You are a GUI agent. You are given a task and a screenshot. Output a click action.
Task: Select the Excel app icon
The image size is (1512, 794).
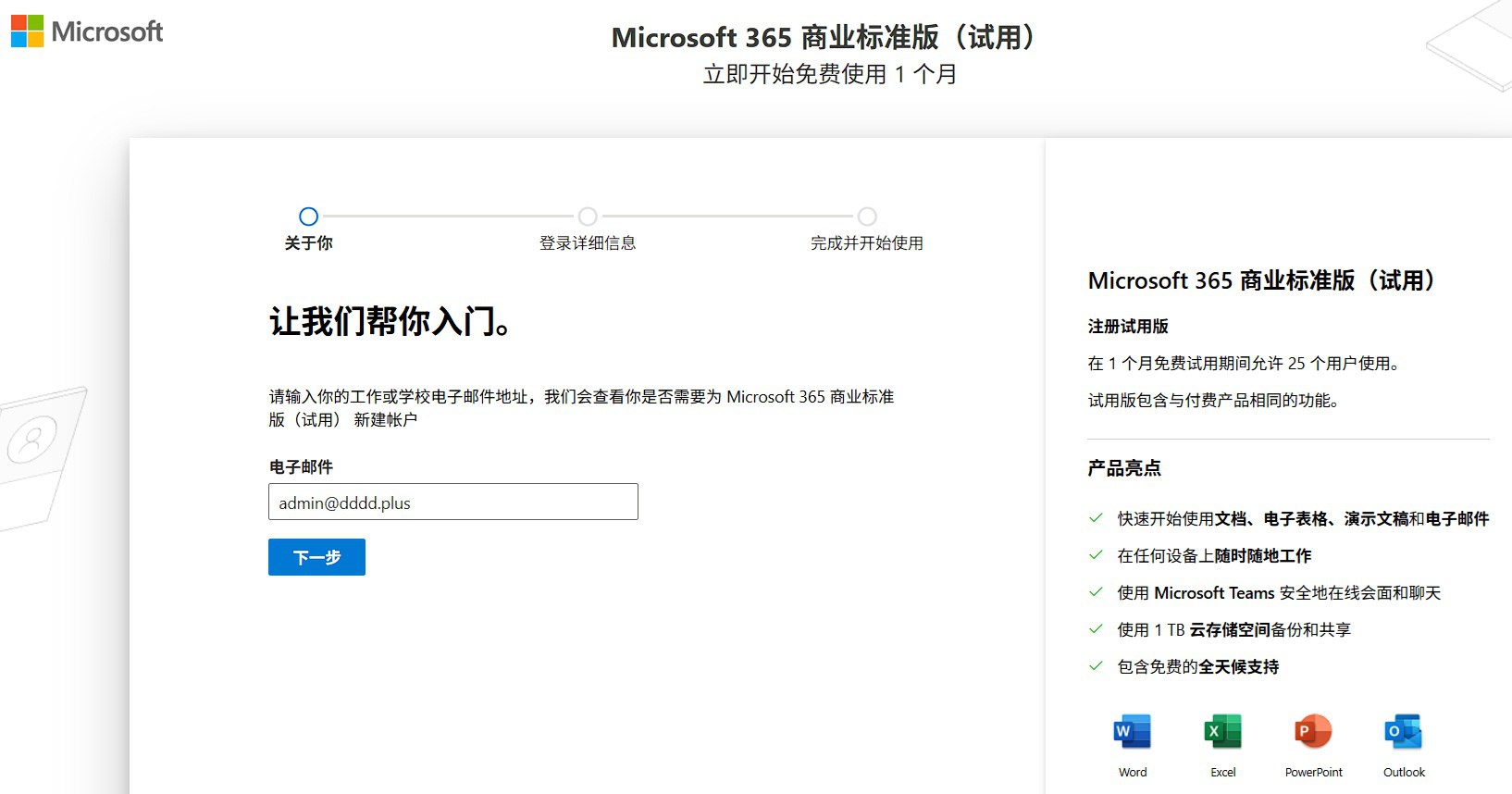click(x=1222, y=732)
